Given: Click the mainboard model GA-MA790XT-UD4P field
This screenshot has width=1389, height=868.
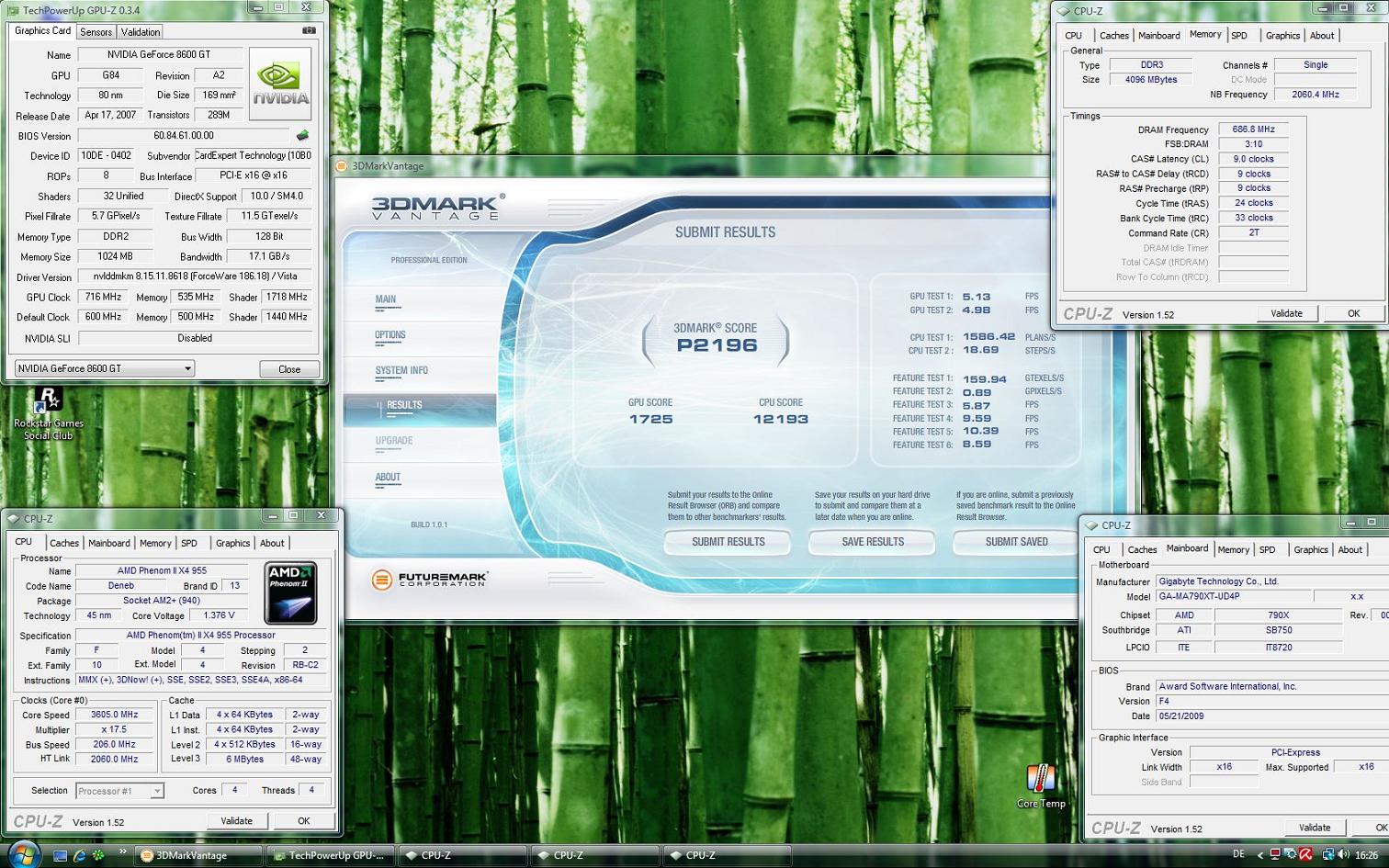Looking at the screenshot, I should point(1233,596).
